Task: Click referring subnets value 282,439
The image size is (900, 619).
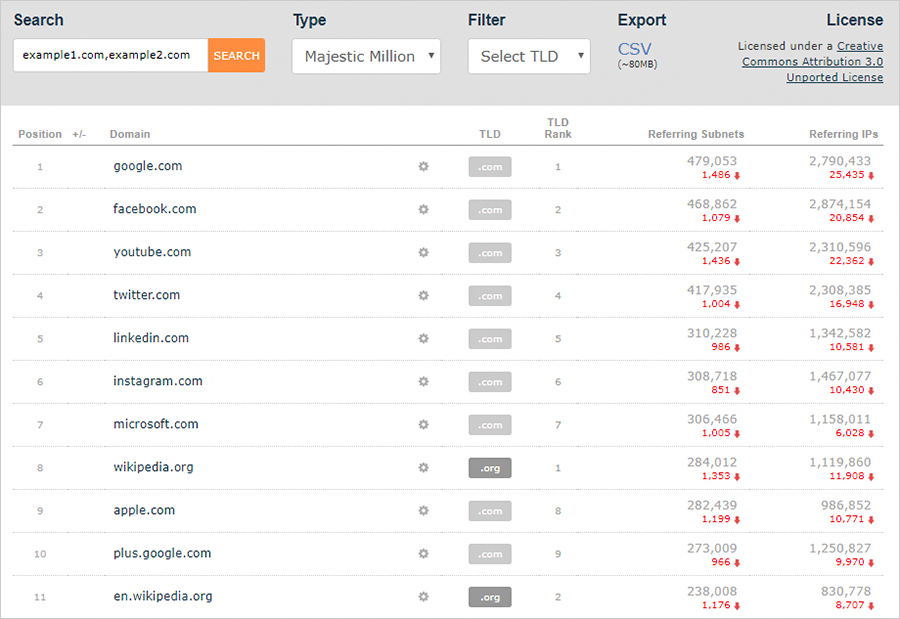Action: pos(712,506)
